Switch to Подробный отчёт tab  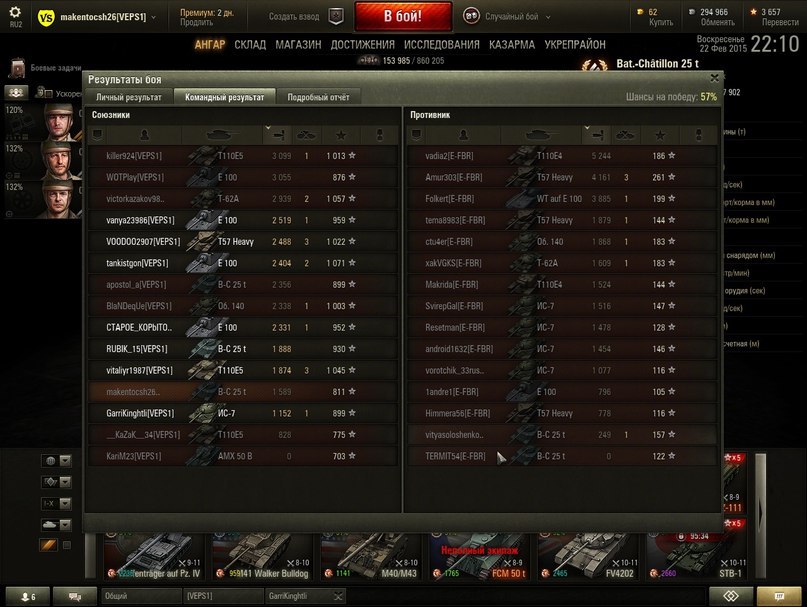tap(318, 97)
